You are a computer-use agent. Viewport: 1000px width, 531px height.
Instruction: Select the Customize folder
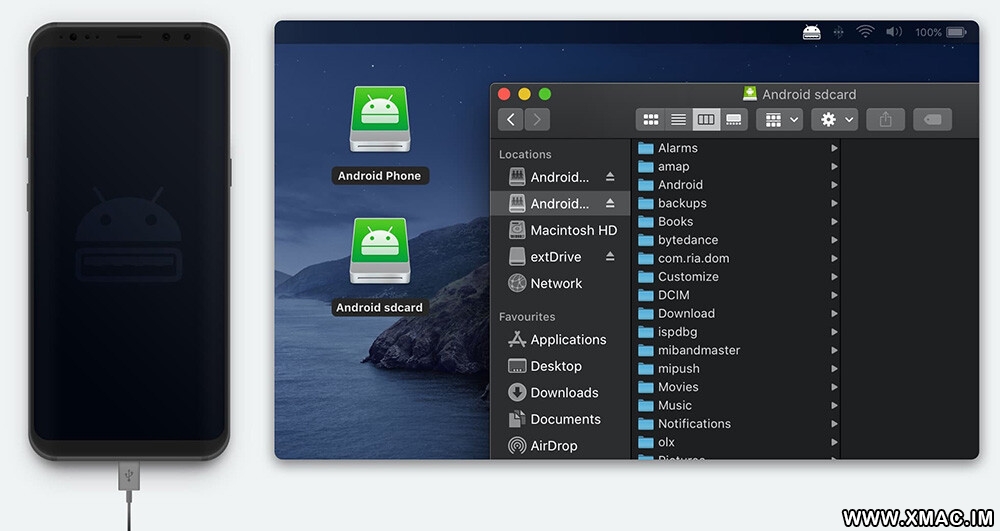click(x=737, y=277)
